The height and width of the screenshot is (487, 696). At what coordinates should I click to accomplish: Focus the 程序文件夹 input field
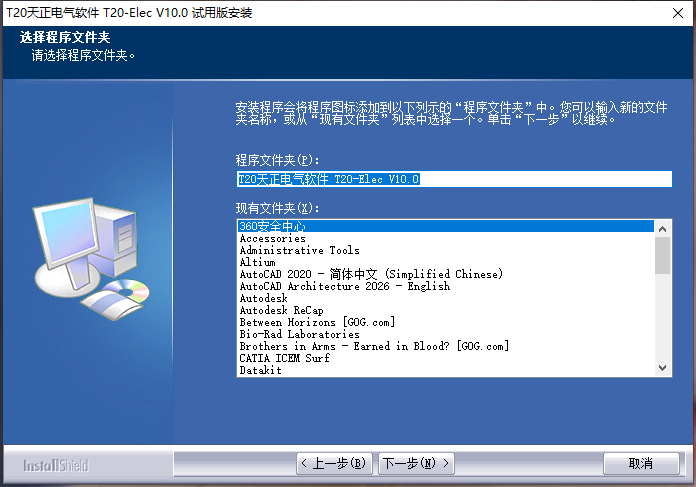[454, 179]
